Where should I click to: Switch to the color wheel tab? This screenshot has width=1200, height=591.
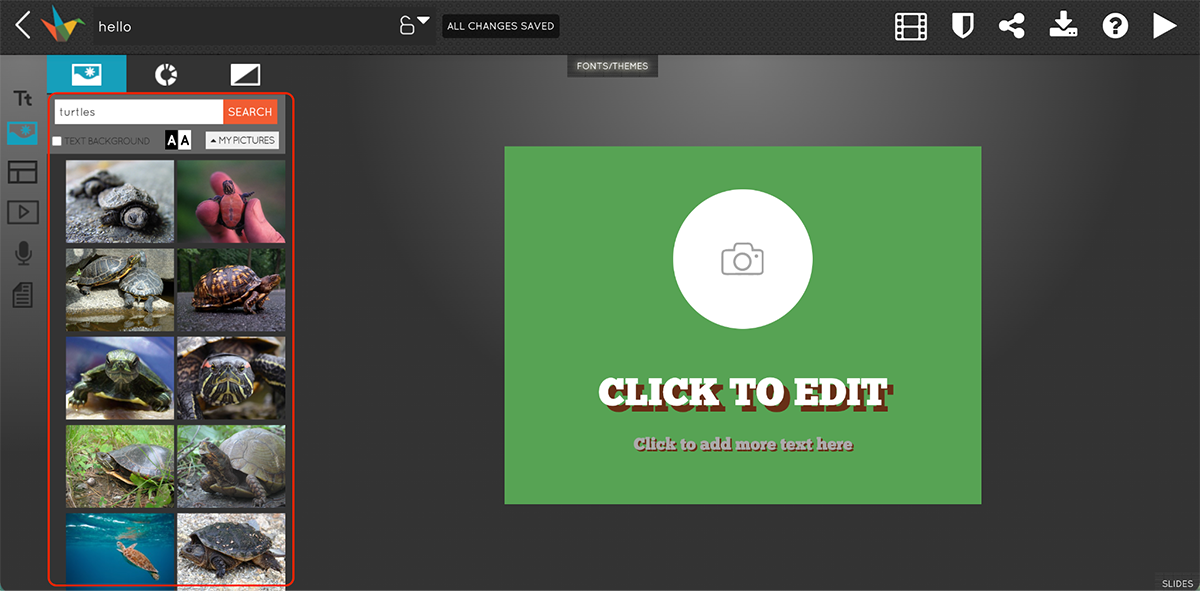165,74
